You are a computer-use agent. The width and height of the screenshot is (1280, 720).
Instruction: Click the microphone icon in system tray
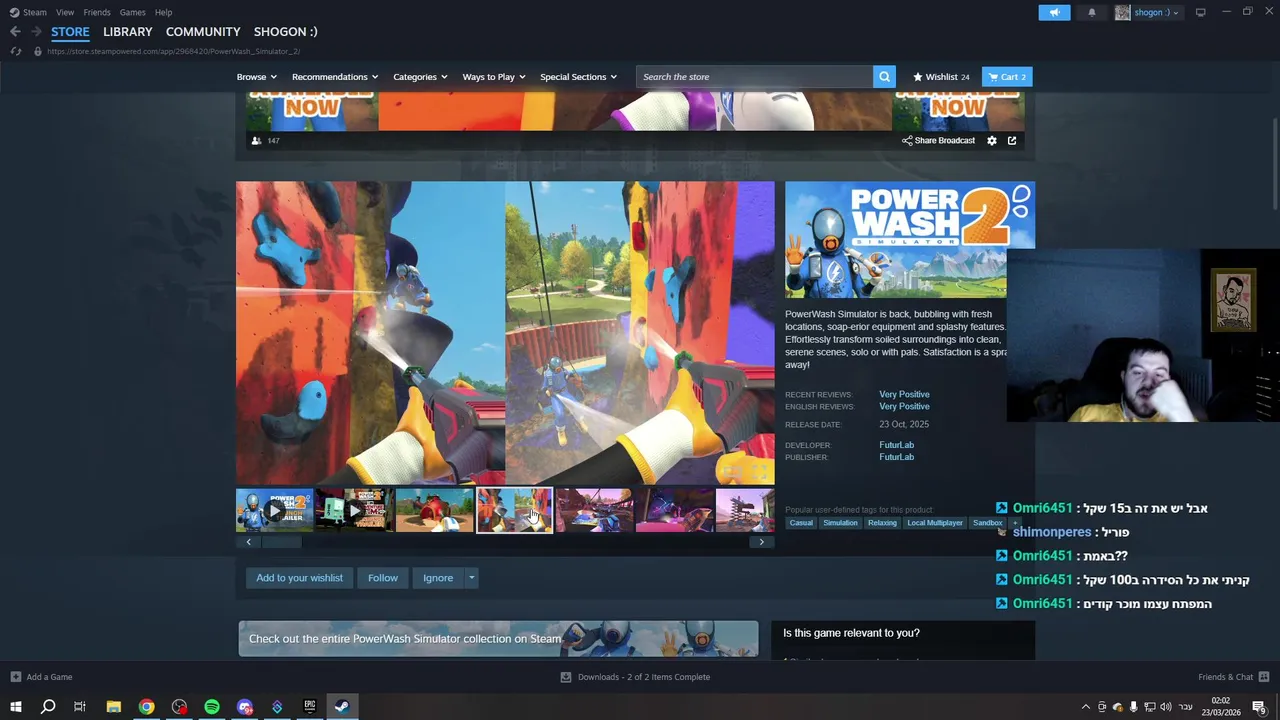pos(1133,707)
